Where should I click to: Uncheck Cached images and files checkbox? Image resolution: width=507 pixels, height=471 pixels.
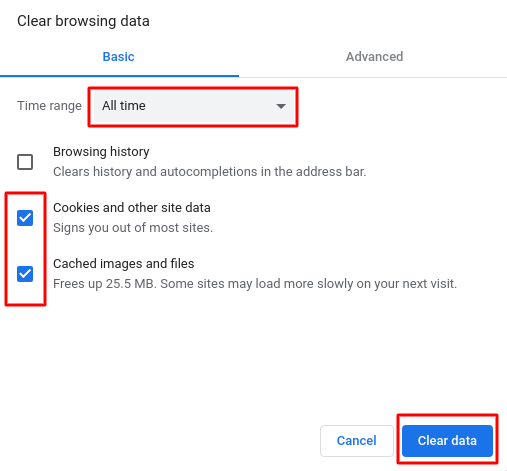(x=25, y=274)
